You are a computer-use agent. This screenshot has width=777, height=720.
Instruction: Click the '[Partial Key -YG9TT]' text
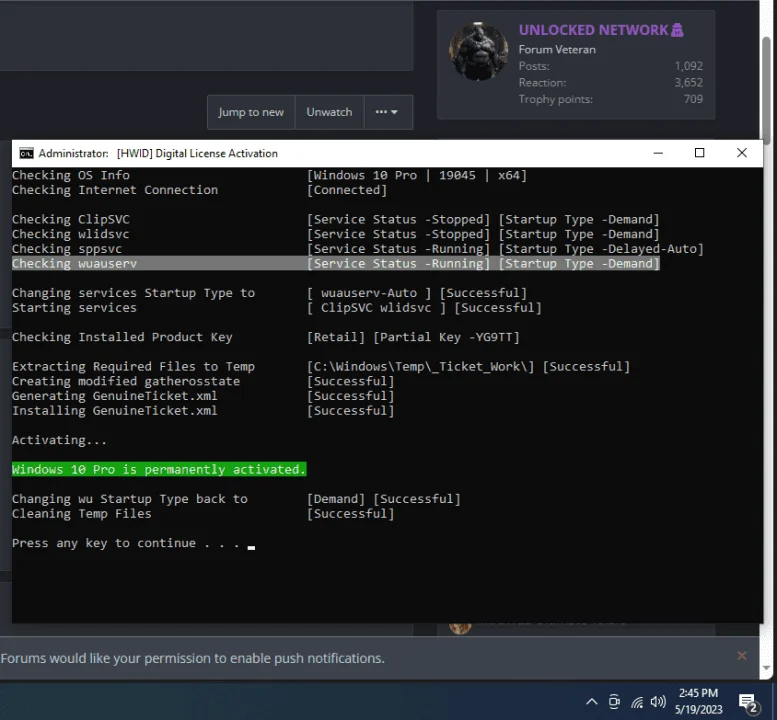[446, 337]
